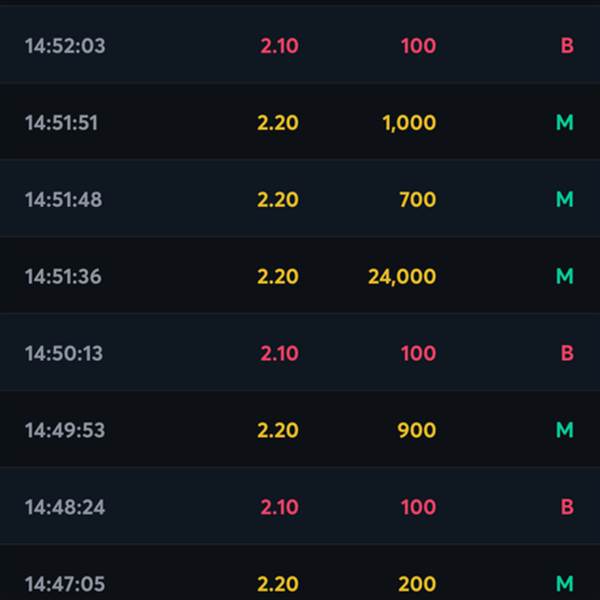Click the M marker at 14:51:36
The width and height of the screenshot is (600, 600).
564,276
